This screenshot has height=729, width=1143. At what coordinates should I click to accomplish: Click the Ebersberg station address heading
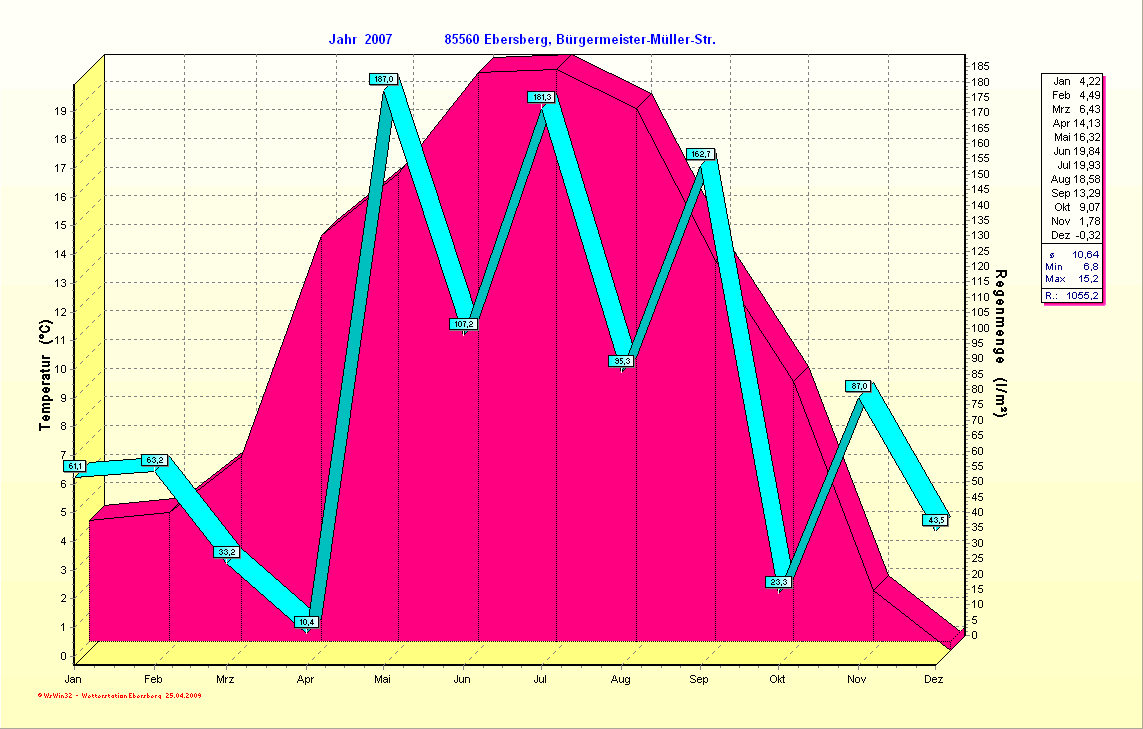579,39
